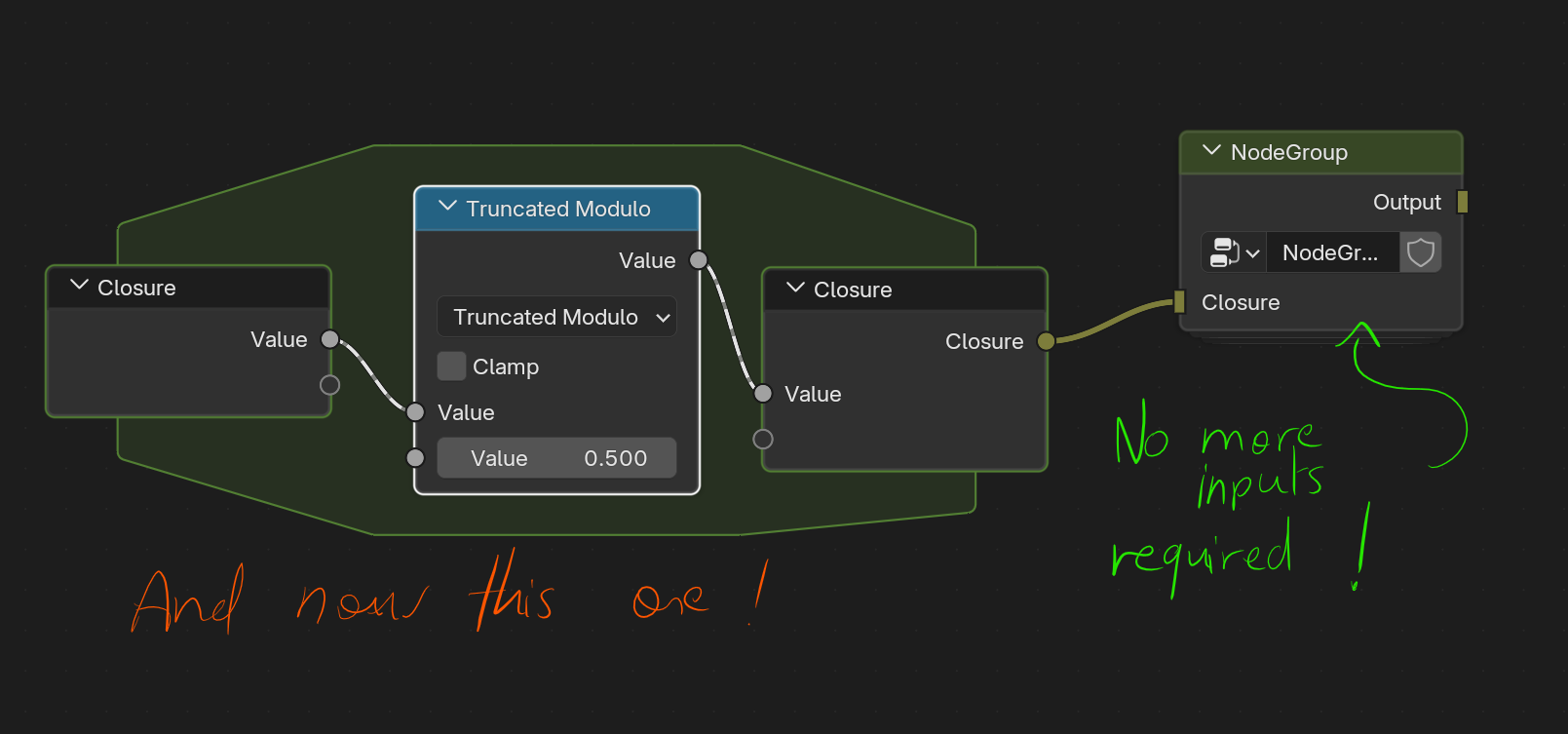Collapse the Truncated Modulo node

click(447, 207)
